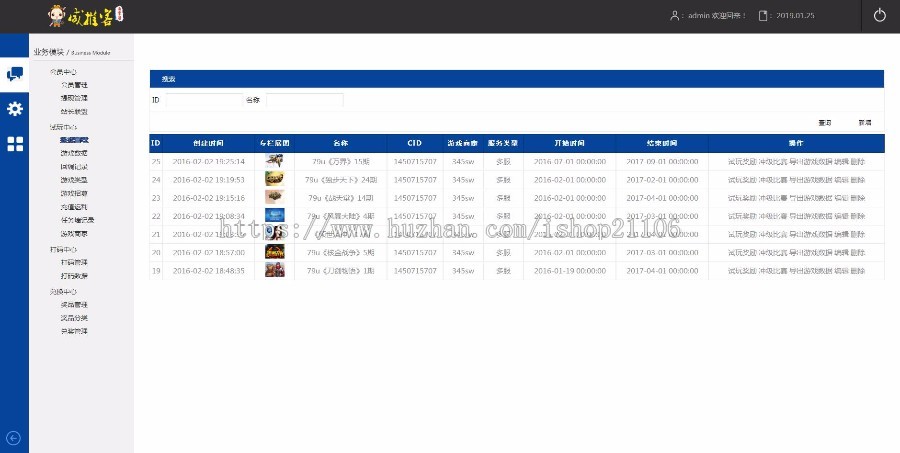900x453 pixels.
Task: Focus the 名称 search input field
Action: coord(305,100)
